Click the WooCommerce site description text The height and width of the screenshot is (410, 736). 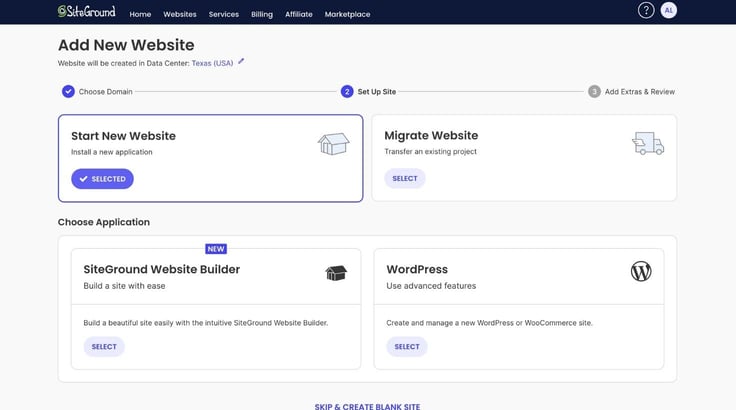[489, 323]
